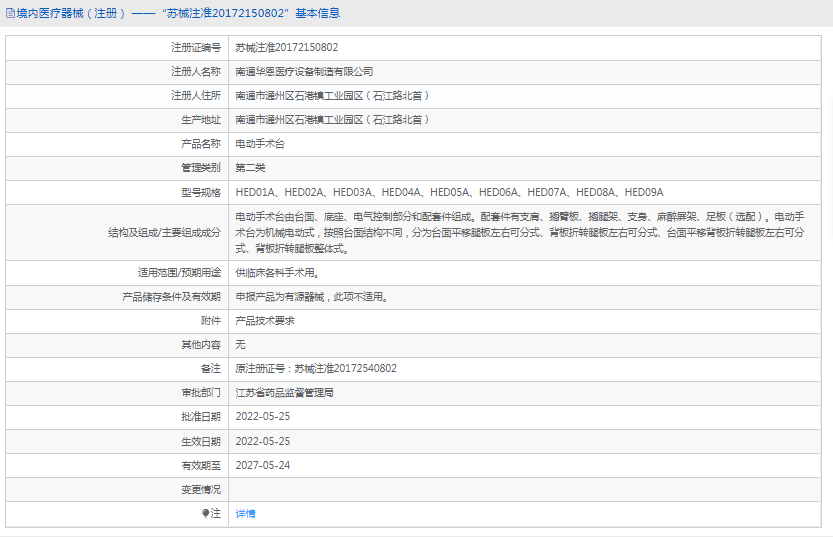Click the 审批部门 label
The height and width of the screenshot is (537, 833).
(201, 393)
